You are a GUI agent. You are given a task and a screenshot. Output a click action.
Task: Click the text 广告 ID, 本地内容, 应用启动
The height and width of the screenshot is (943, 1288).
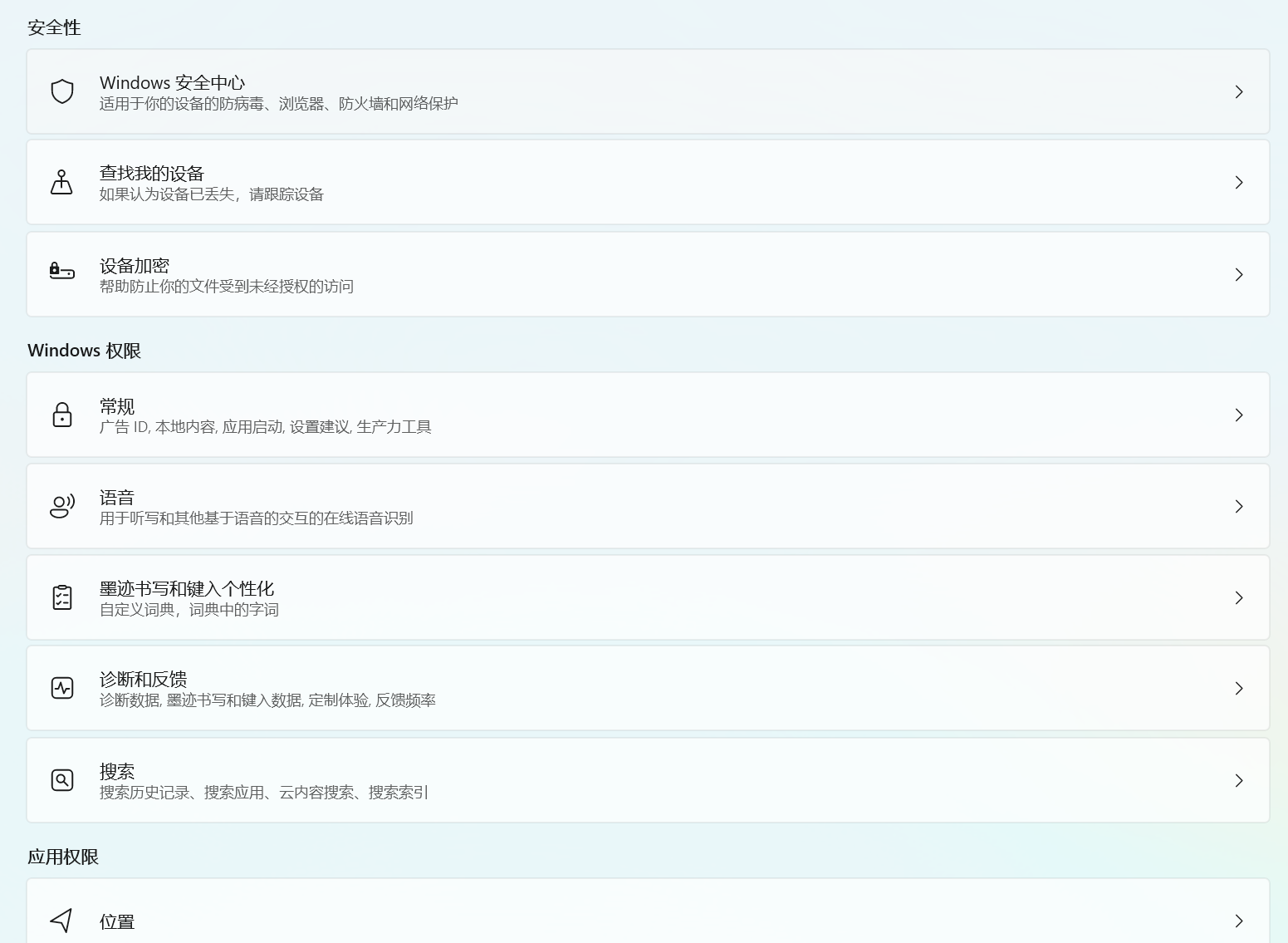[192, 426]
